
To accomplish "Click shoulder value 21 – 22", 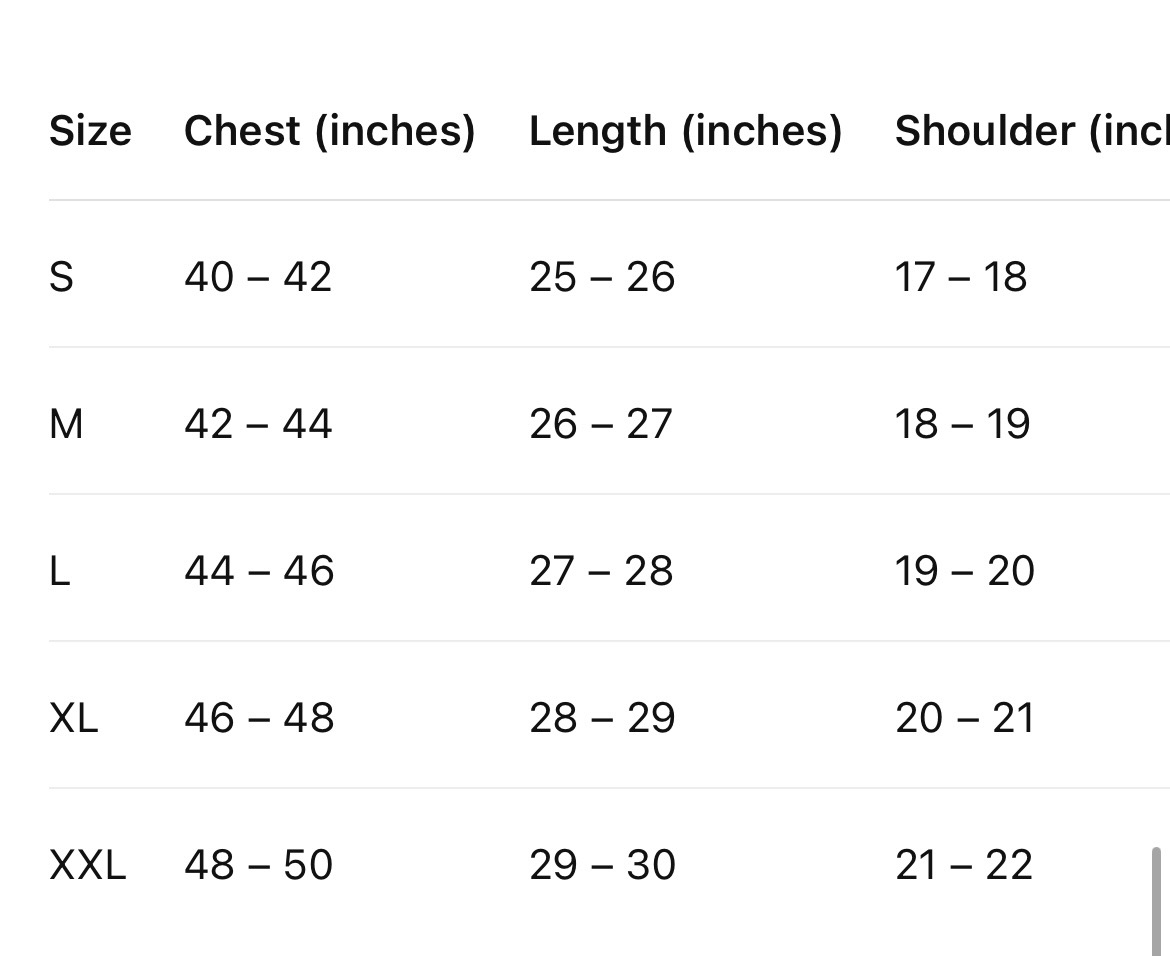I will click(964, 866).
